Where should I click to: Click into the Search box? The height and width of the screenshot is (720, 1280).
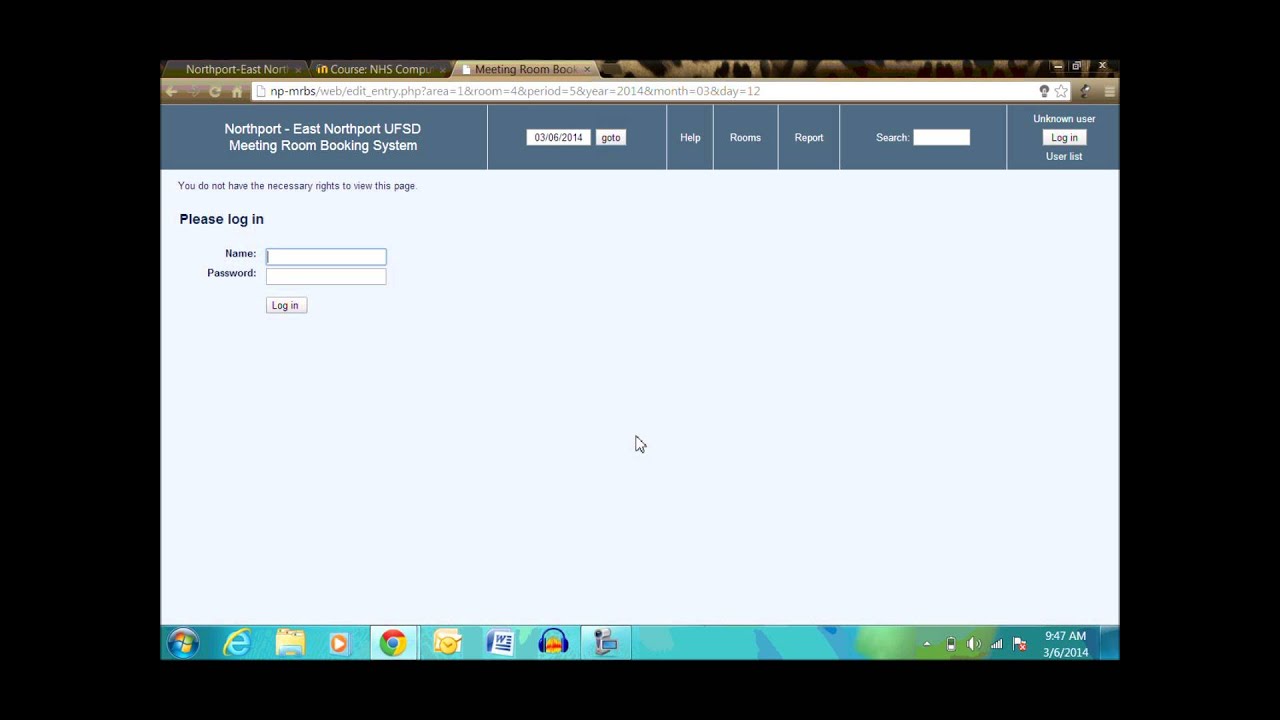(941, 138)
